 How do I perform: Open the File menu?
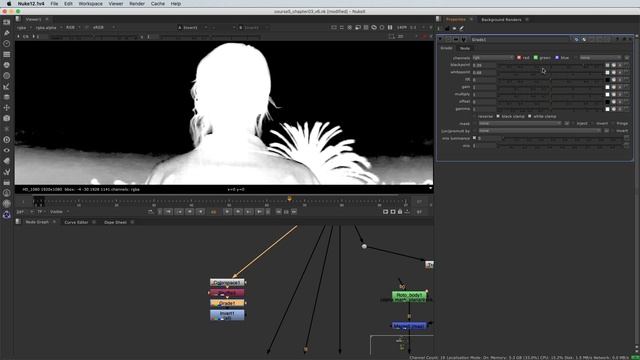click(x=54, y=4)
